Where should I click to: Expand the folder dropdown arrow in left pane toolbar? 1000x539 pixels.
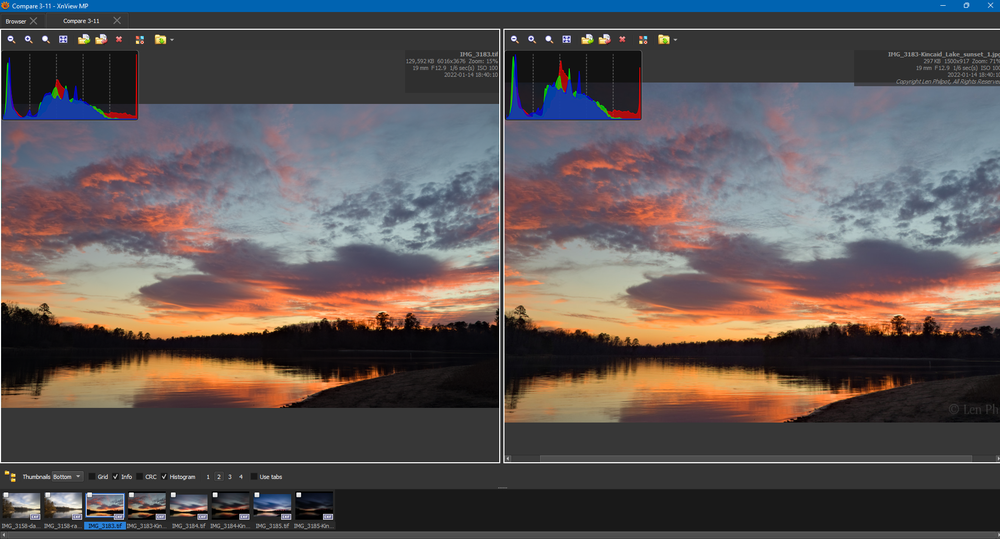(x=172, y=40)
